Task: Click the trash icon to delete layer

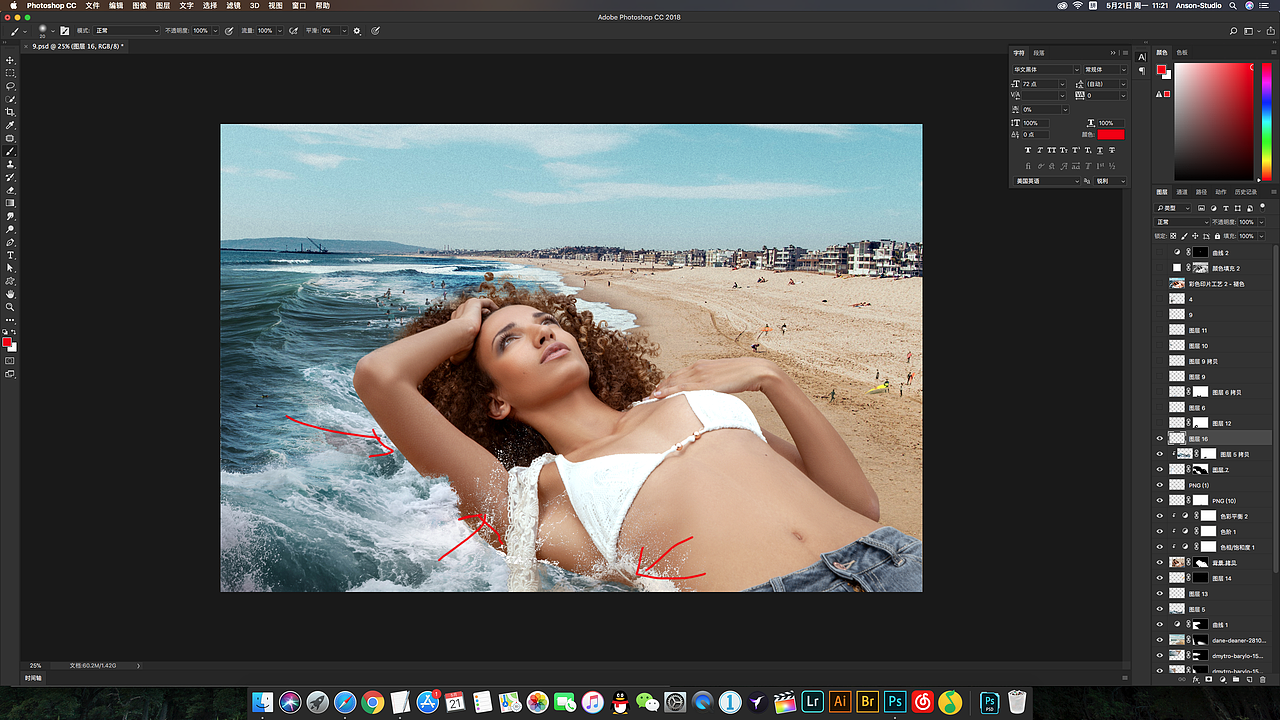Action: tap(1262, 679)
